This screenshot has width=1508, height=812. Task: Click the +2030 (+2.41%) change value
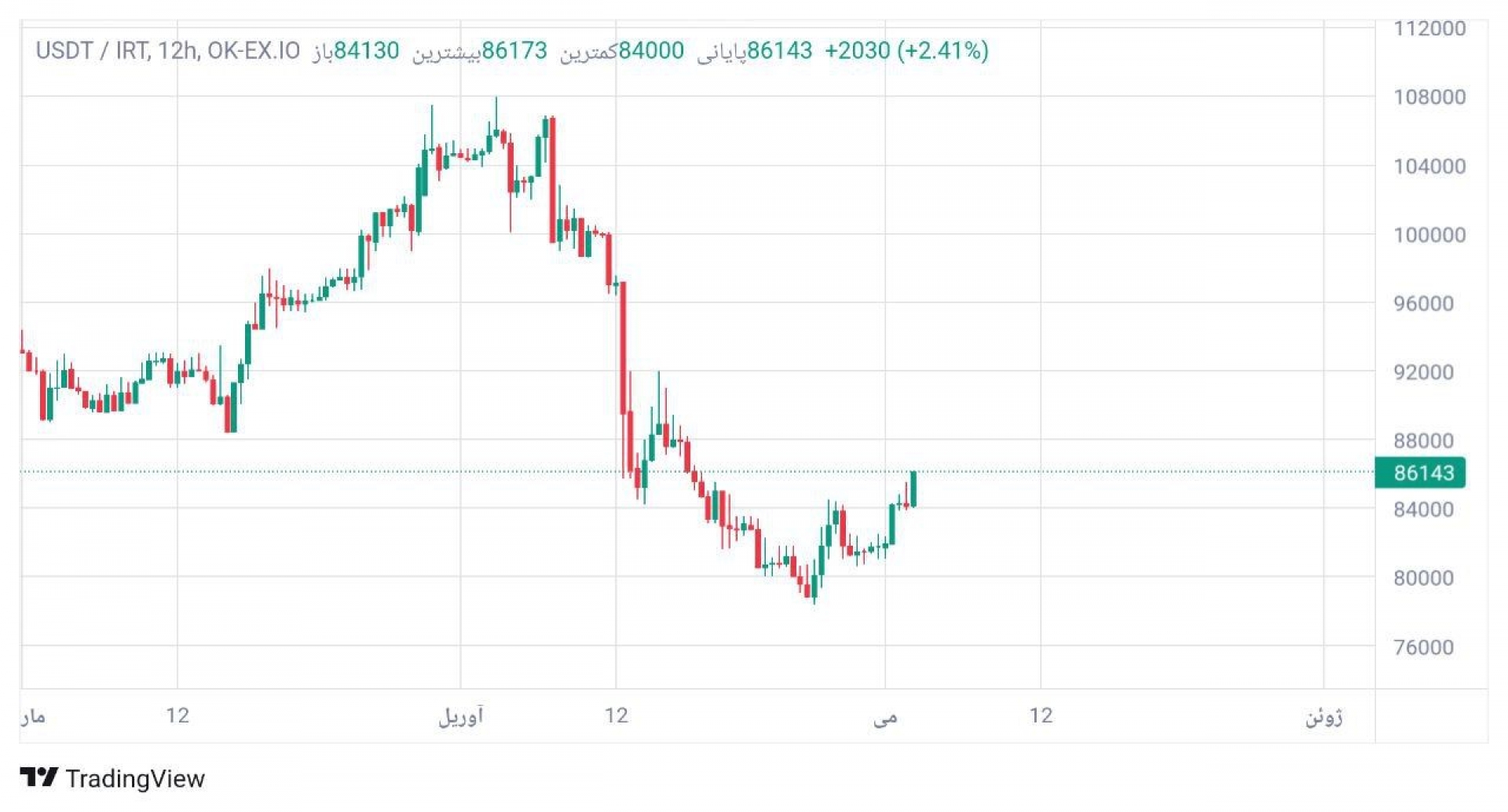click(x=906, y=51)
